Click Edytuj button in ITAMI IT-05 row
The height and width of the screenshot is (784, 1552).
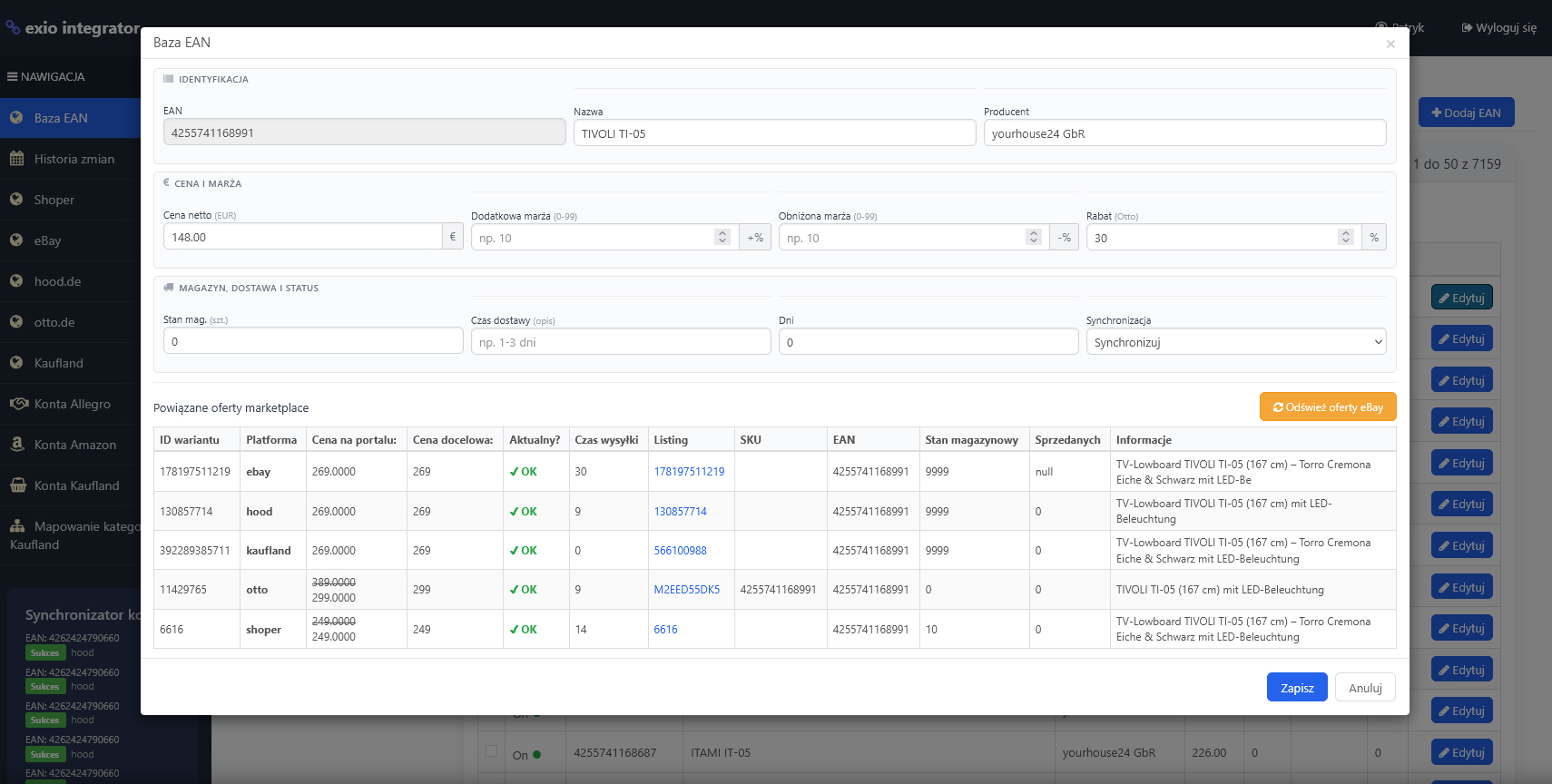pyautogui.click(x=1461, y=752)
